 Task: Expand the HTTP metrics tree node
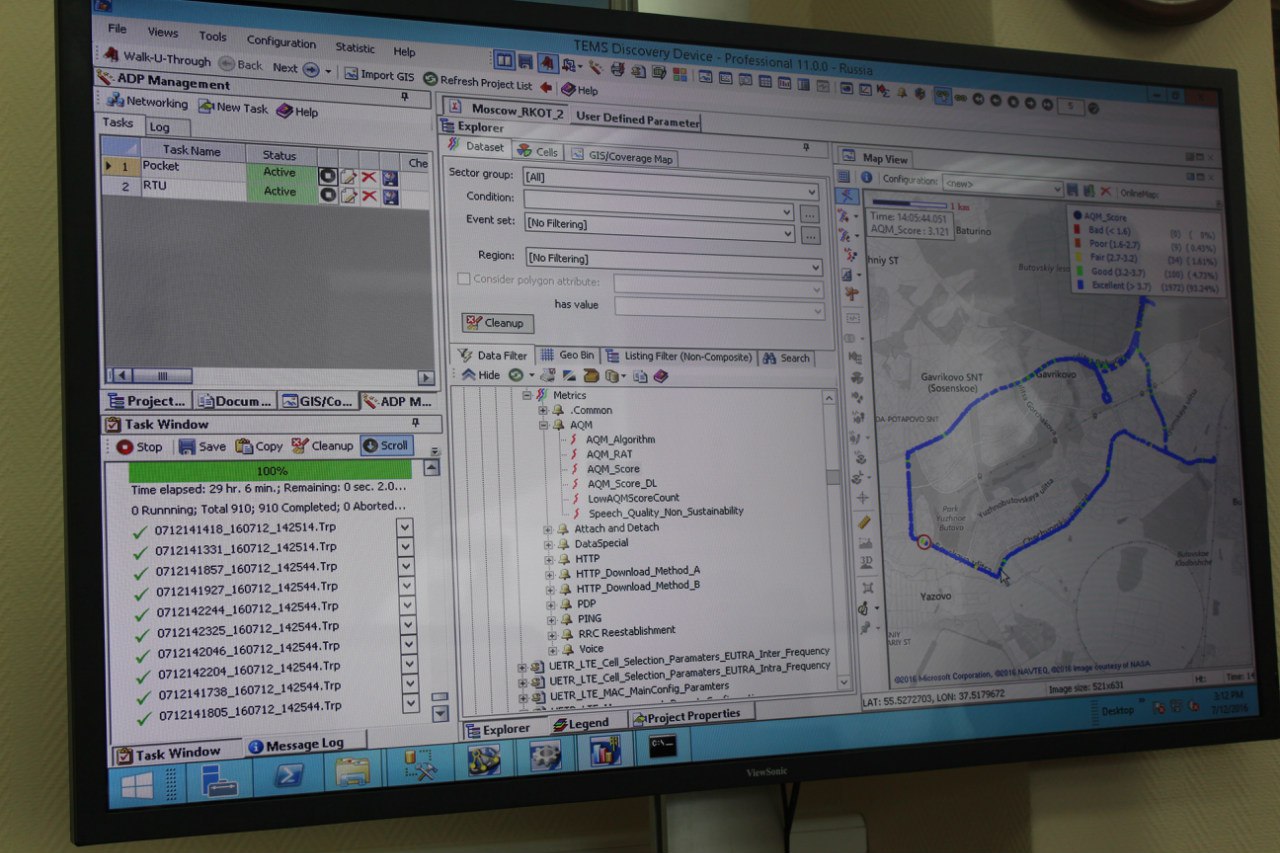(548, 559)
